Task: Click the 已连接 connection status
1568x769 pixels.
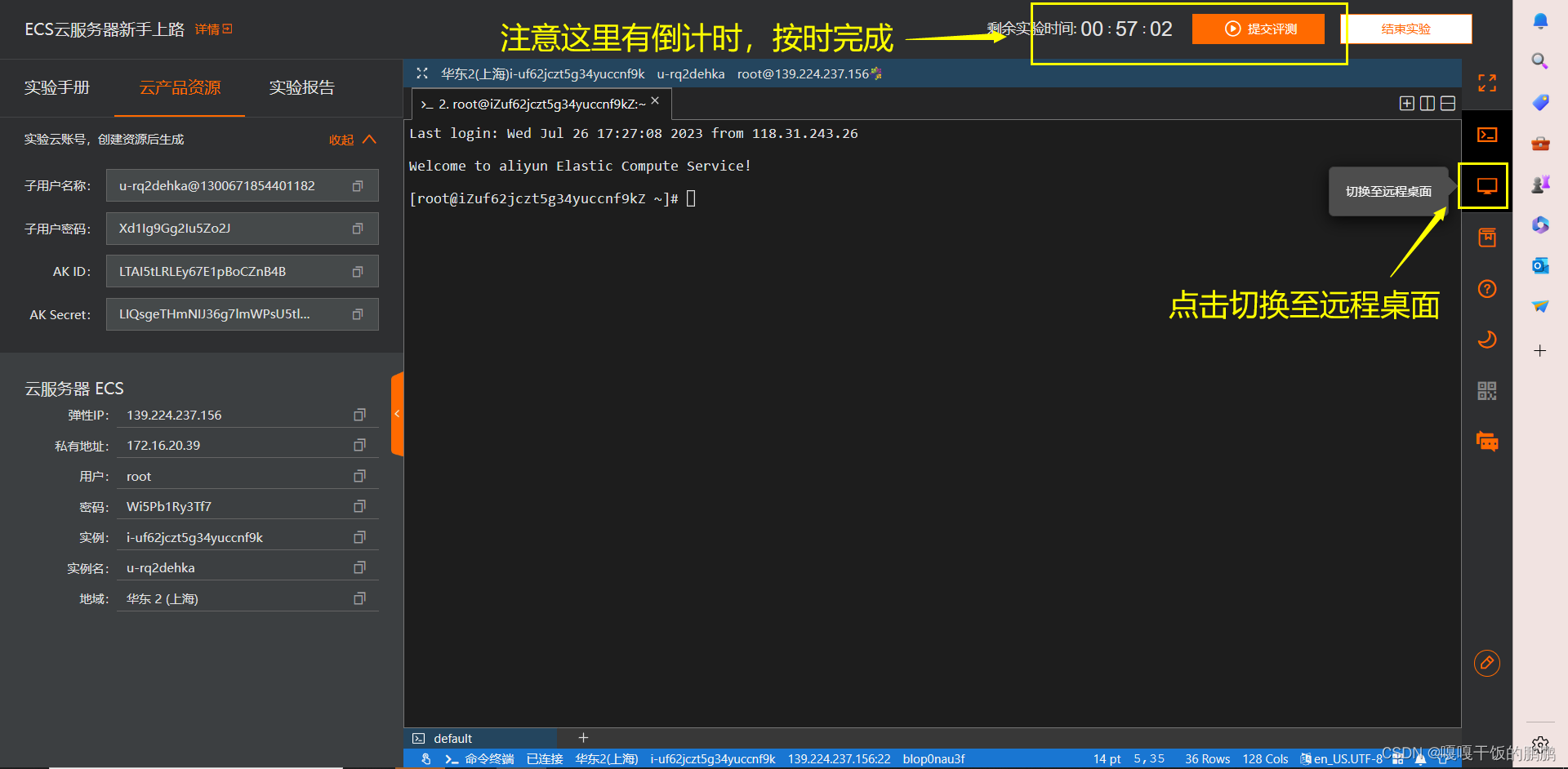Action: click(545, 759)
